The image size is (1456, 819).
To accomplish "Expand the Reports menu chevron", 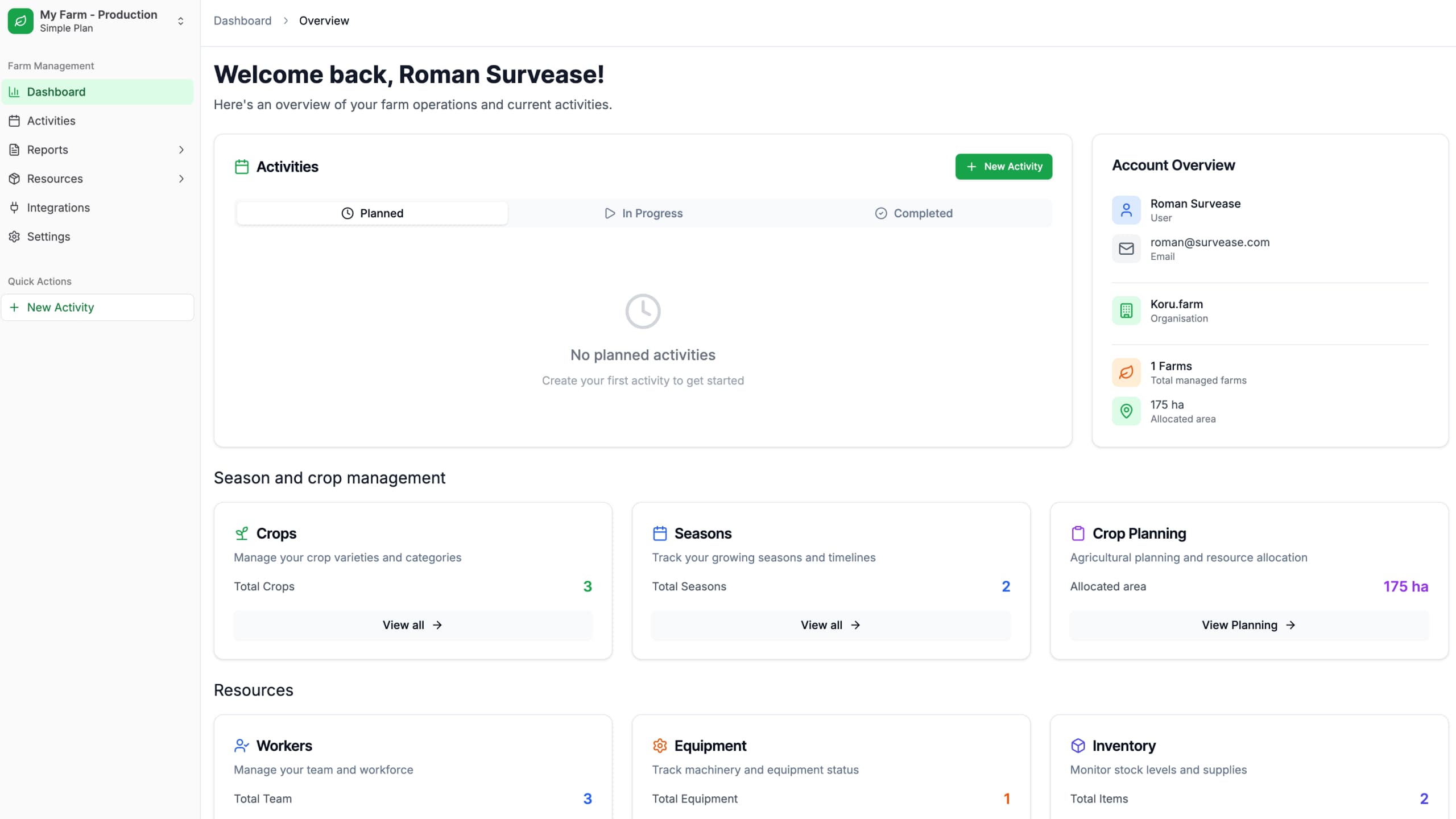I will pos(181,150).
